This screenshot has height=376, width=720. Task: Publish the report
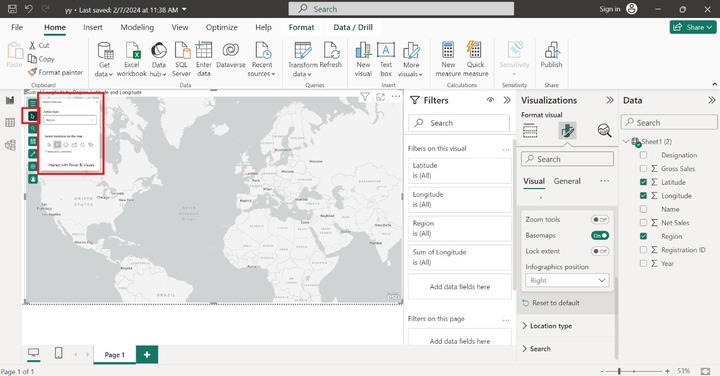point(551,55)
